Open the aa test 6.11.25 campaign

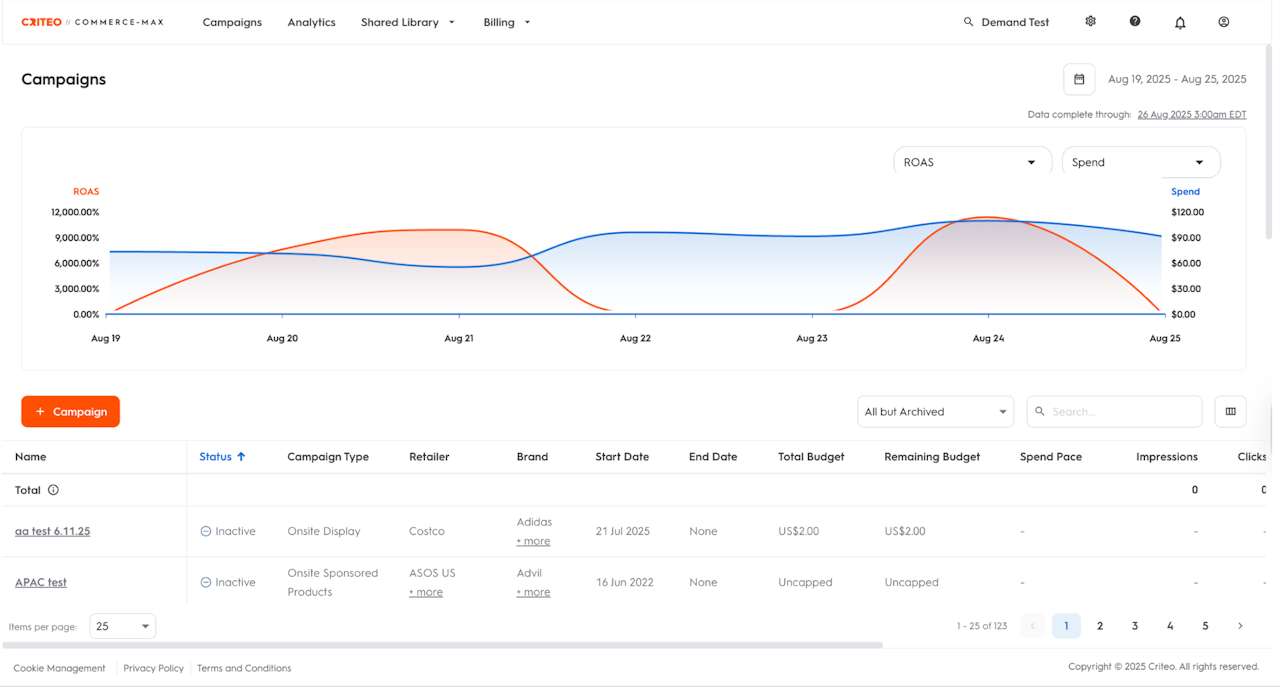tap(52, 531)
